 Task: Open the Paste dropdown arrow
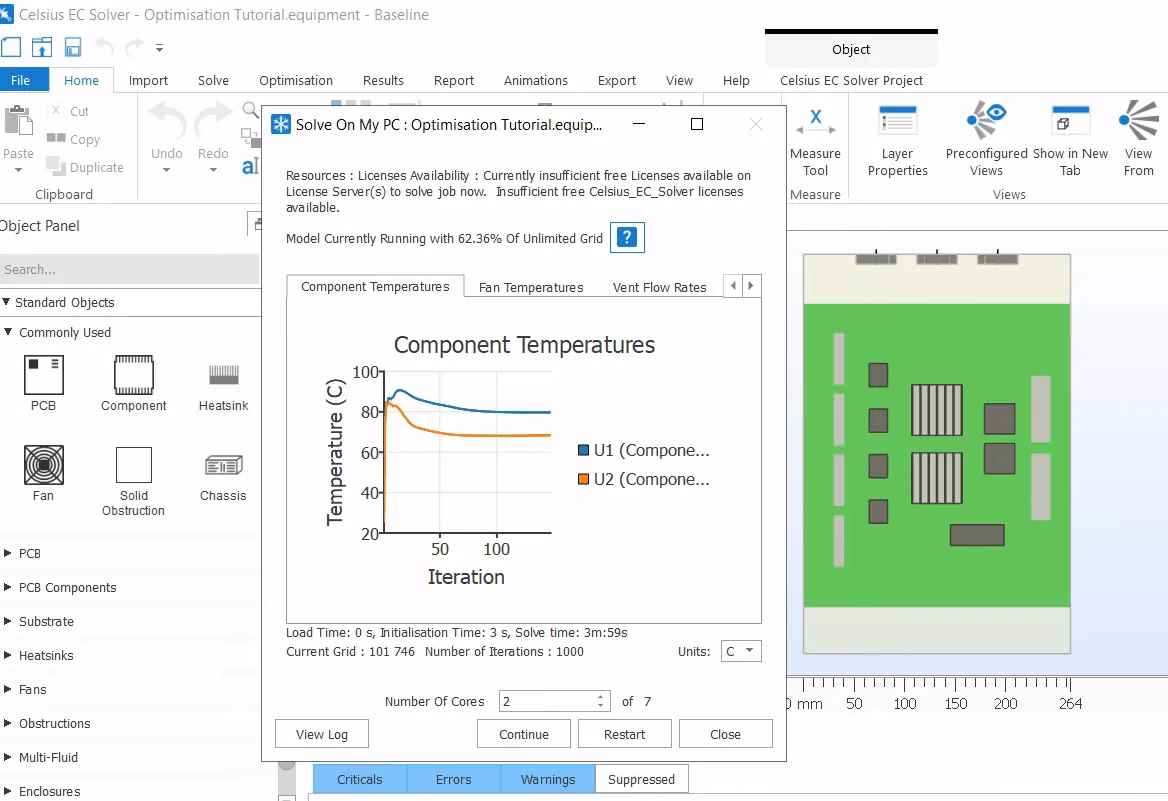[x=18, y=170]
